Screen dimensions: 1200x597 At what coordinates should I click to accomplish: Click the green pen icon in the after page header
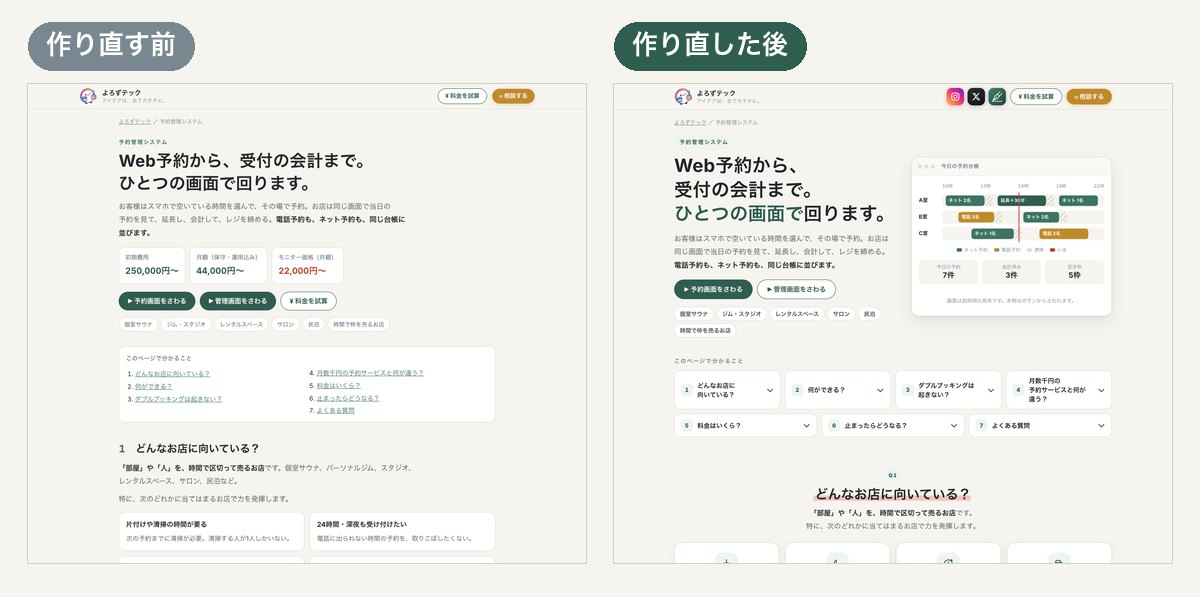(x=997, y=97)
